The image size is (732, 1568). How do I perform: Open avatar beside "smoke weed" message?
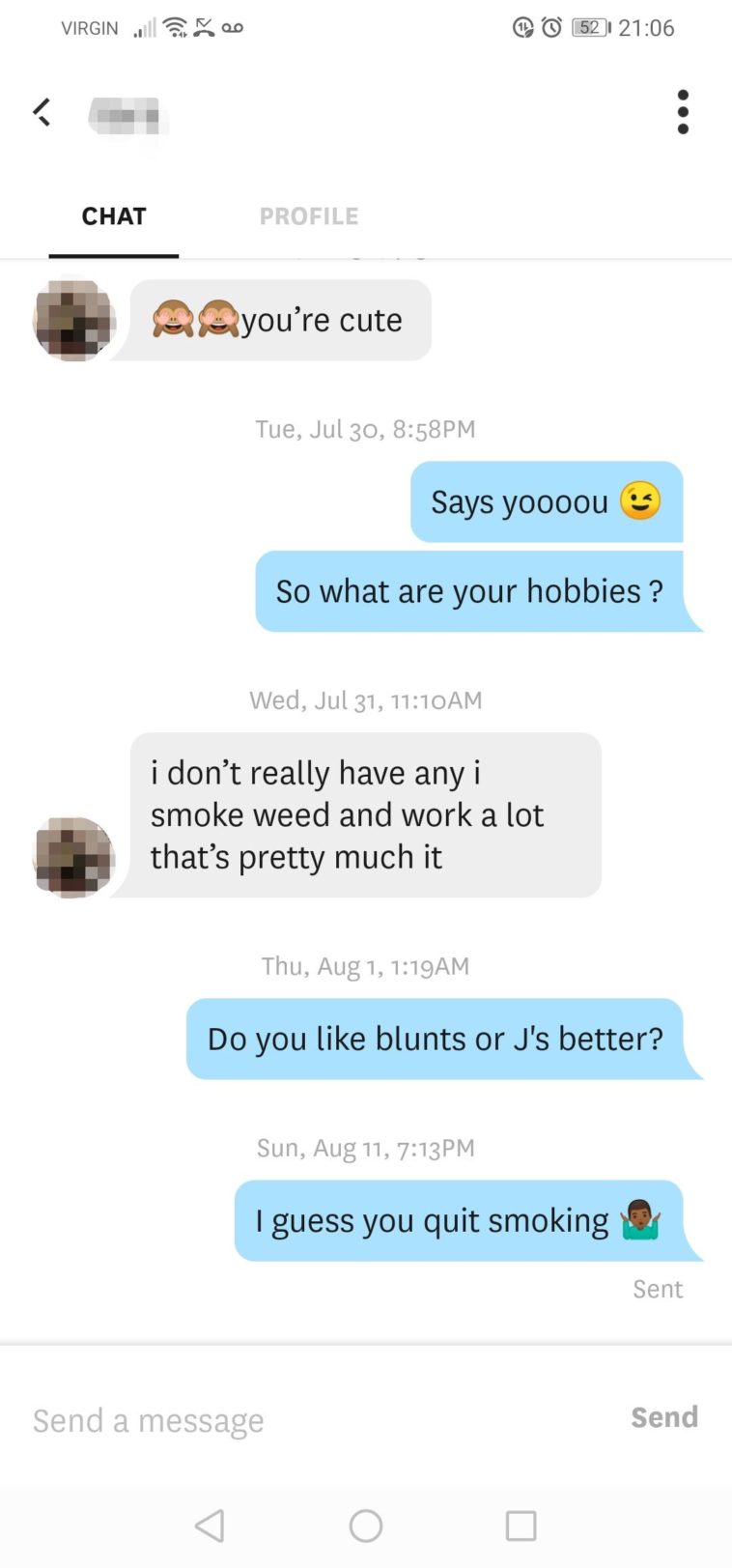click(x=74, y=857)
